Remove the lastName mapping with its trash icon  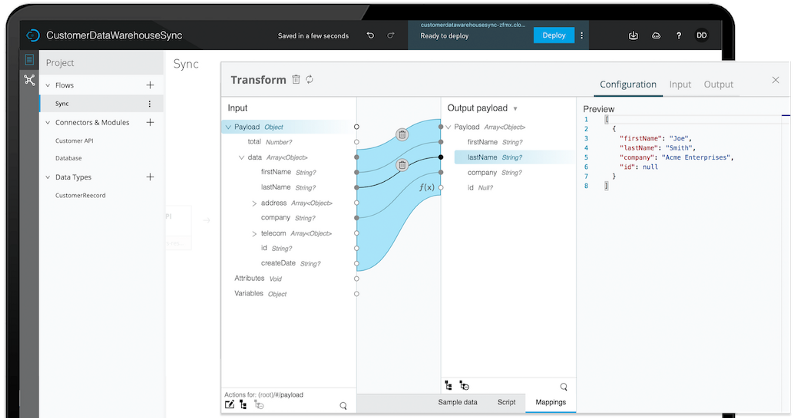(402, 165)
